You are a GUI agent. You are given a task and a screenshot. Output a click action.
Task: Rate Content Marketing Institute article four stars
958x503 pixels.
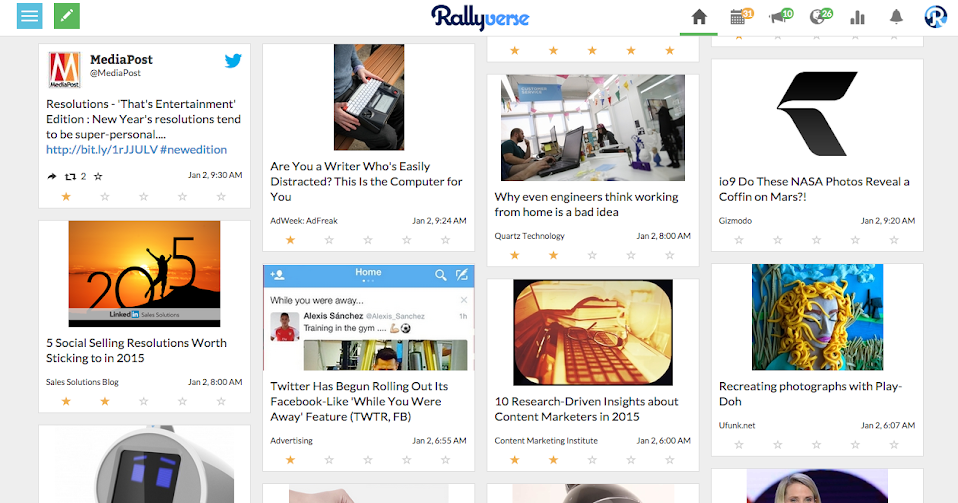[x=631, y=460]
